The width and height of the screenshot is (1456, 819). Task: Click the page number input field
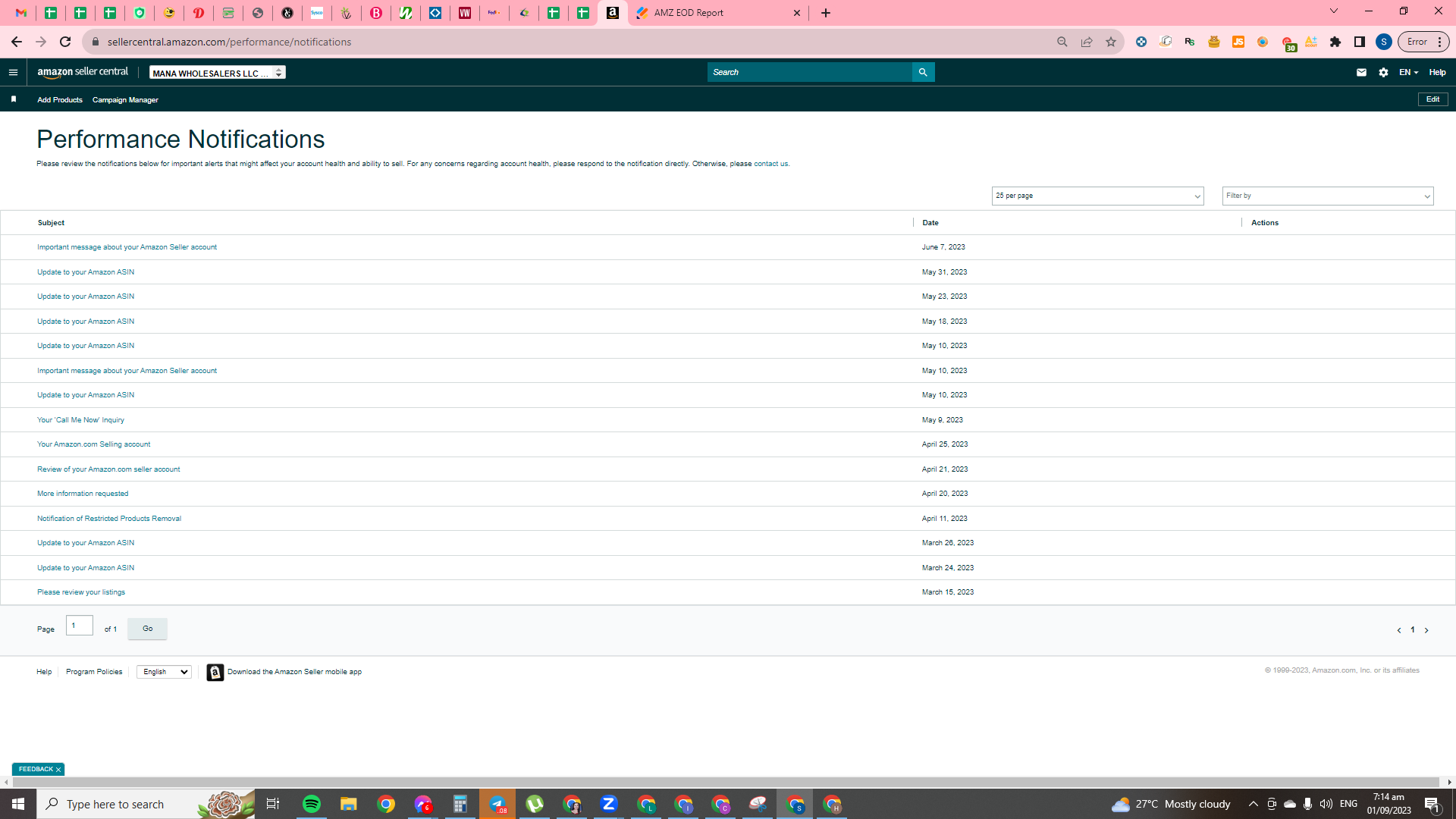(80, 626)
